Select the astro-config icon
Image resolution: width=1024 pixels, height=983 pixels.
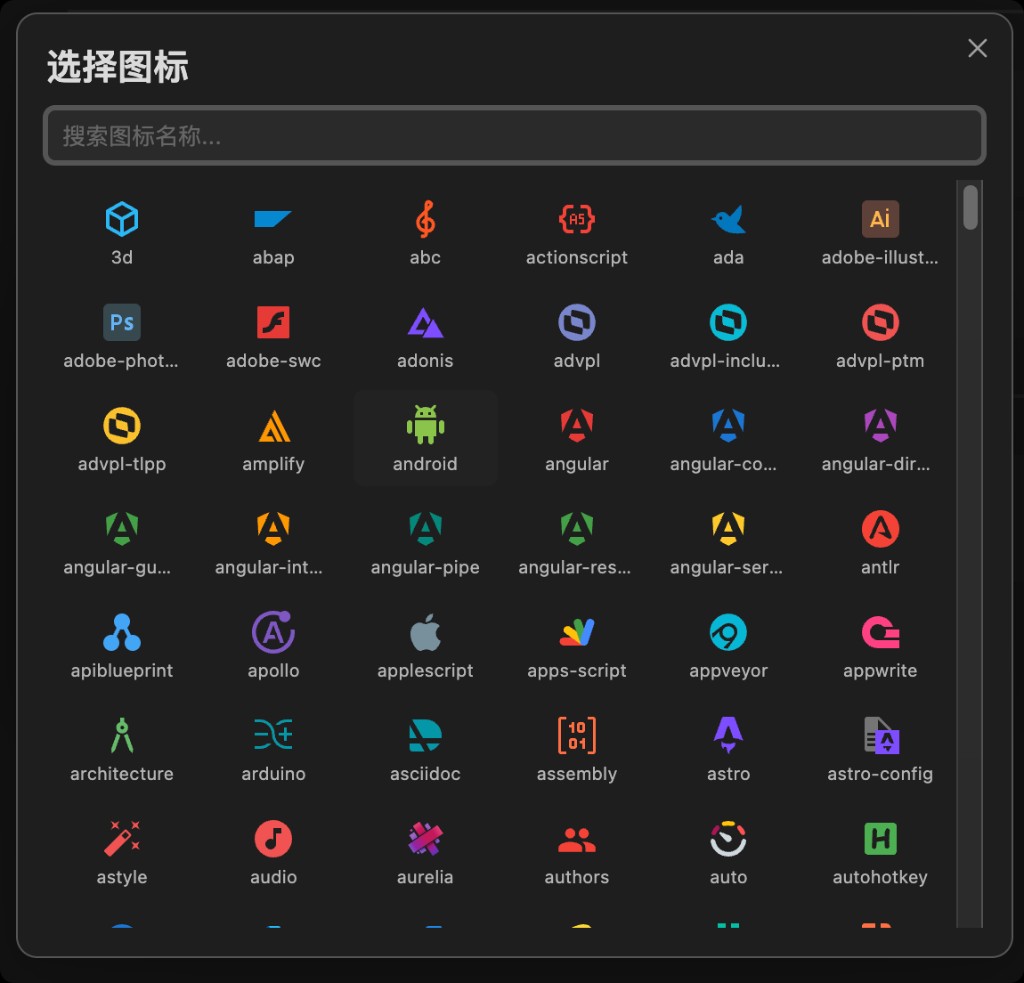click(x=880, y=735)
